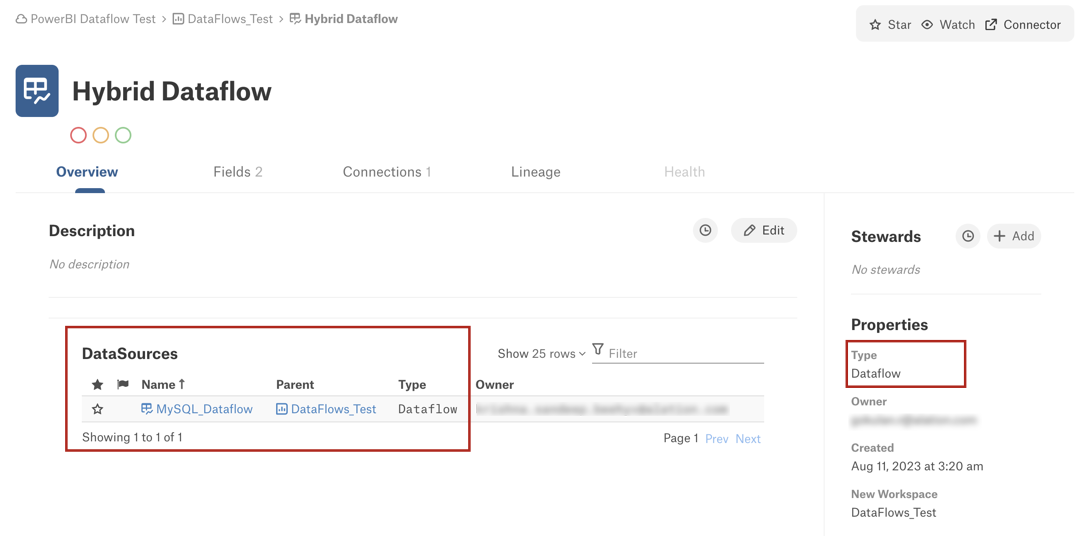The width and height of the screenshot is (1080, 536).
Task: Select the green trust flag circle
Action: tap(123, 135)
